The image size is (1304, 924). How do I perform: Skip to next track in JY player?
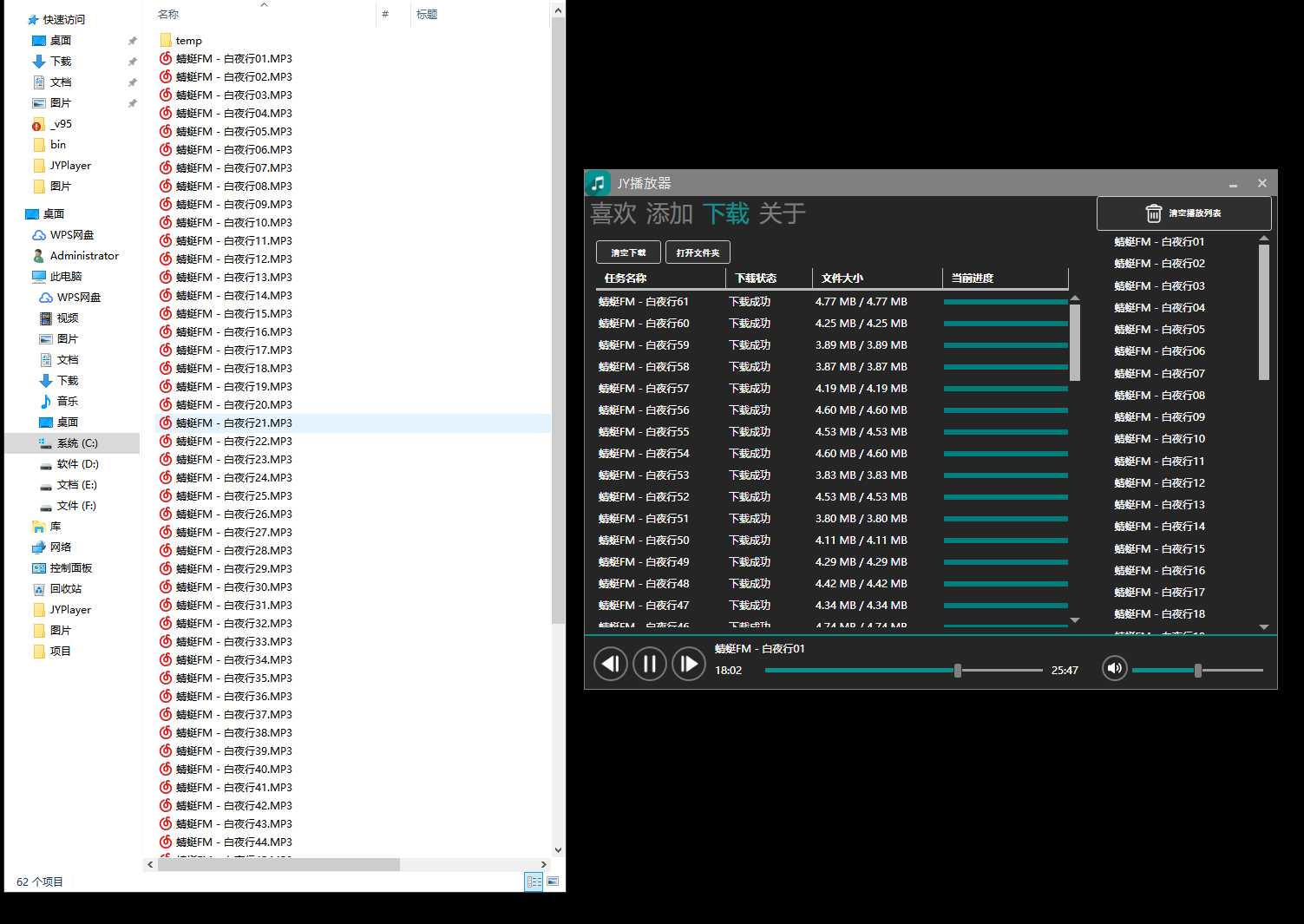pos(689,665)
